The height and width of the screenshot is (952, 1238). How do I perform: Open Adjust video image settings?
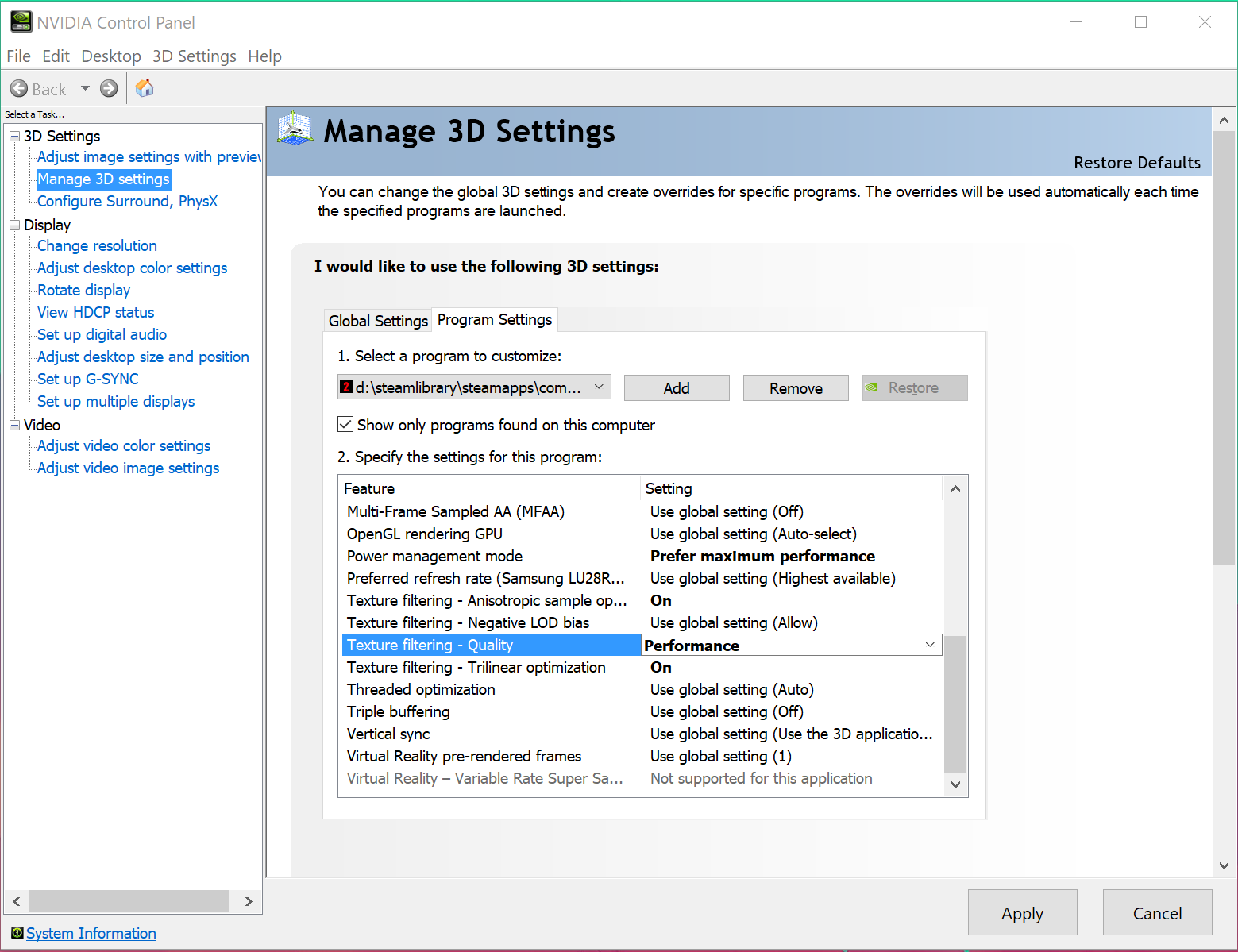[128, 468]
